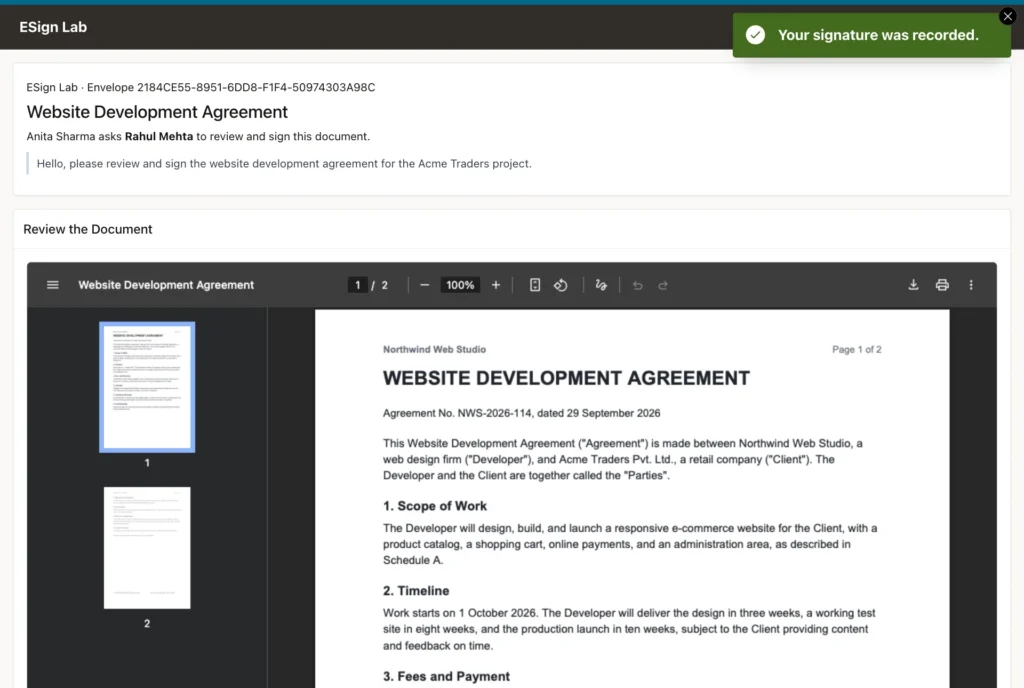Click the 100% zoom level field

(x=460, y=285)
